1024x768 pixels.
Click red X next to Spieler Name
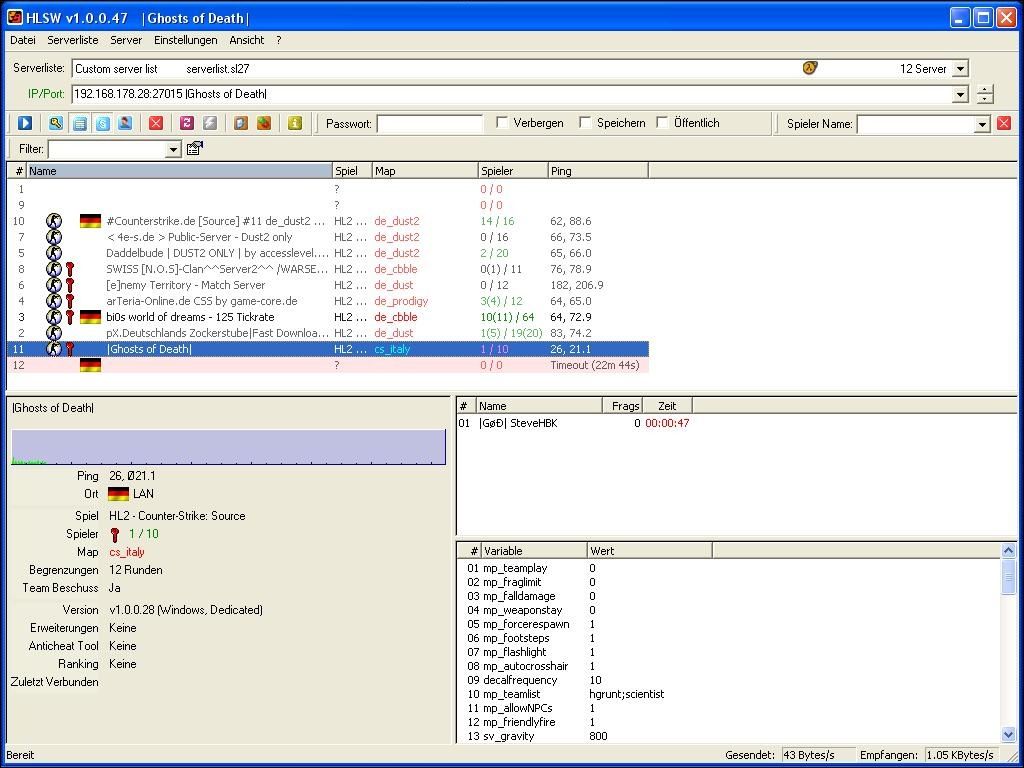tap(1004, 123)
